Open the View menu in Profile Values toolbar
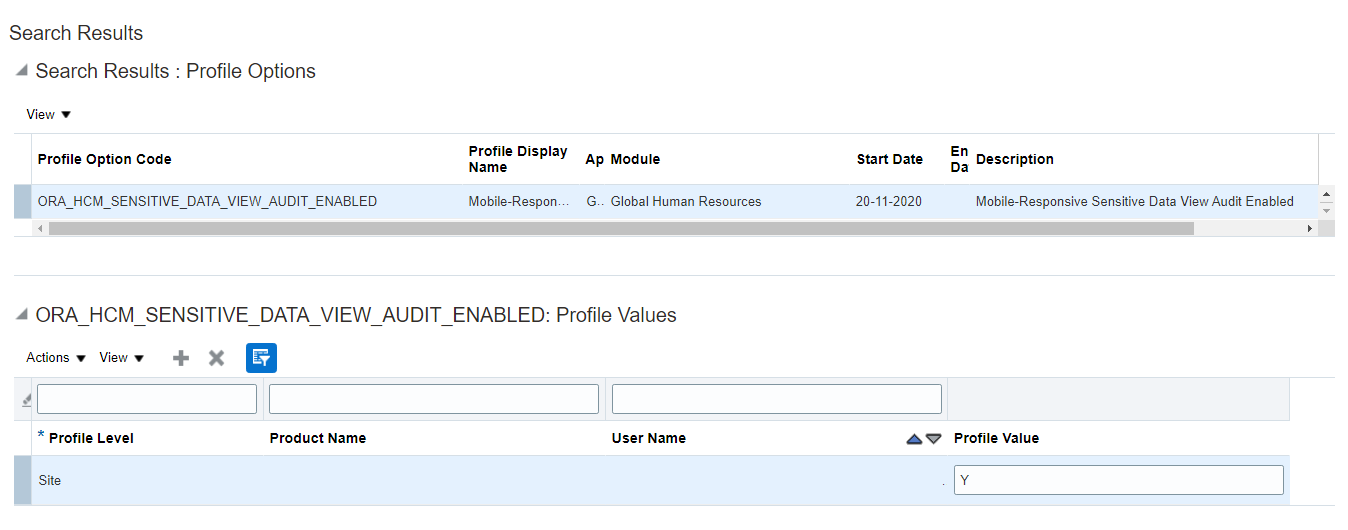1348x530 pixels. click(x=122, y=358)
